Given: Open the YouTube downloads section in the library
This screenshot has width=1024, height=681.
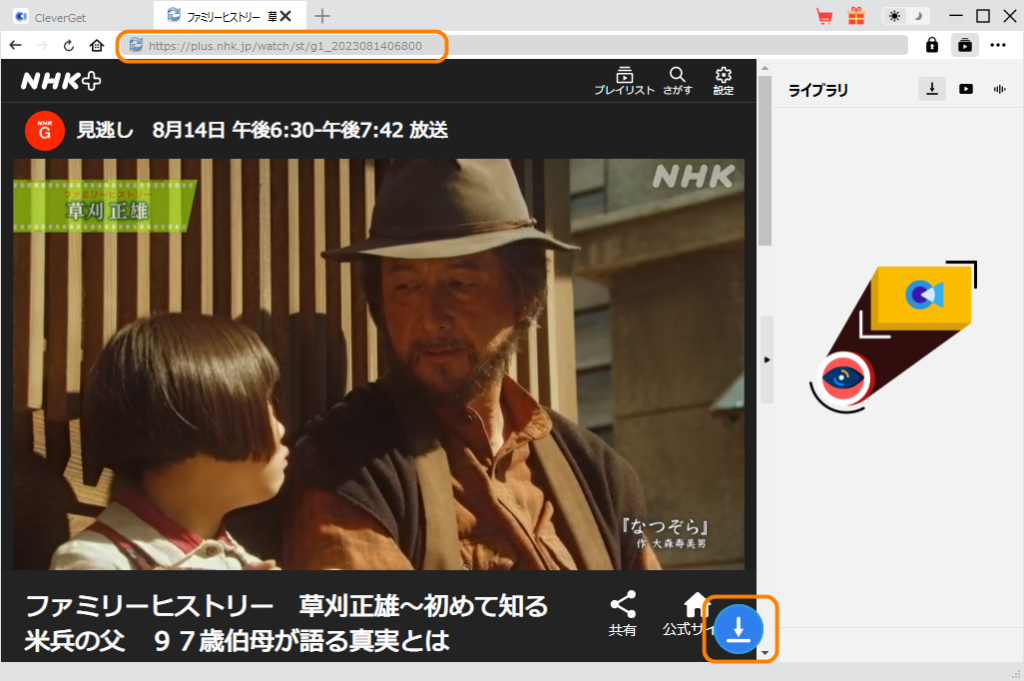Looking at the screenshot, I should pyautogui.click(x=965, y=88).
